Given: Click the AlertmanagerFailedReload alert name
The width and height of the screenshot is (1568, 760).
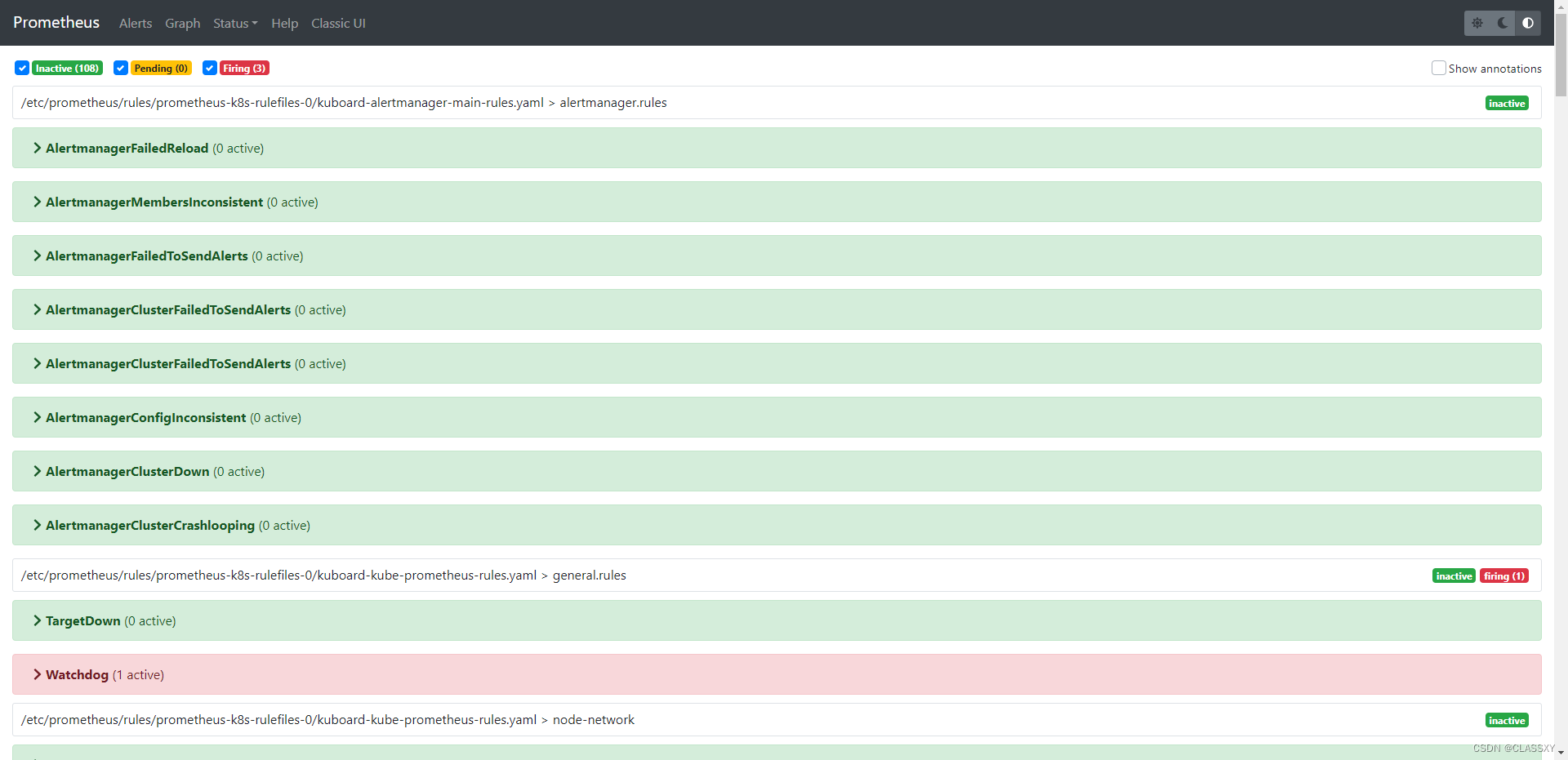Looking at the screenshot, I should [x=127, y=148].
